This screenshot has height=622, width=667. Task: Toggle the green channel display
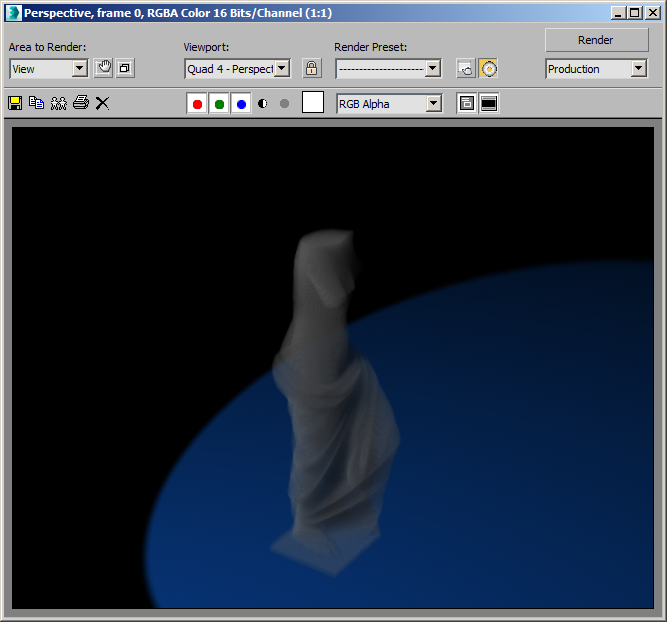219,103
